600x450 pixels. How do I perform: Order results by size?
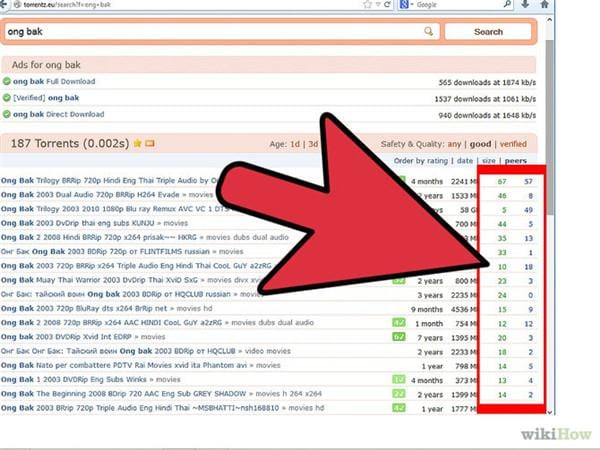[489, 161]
